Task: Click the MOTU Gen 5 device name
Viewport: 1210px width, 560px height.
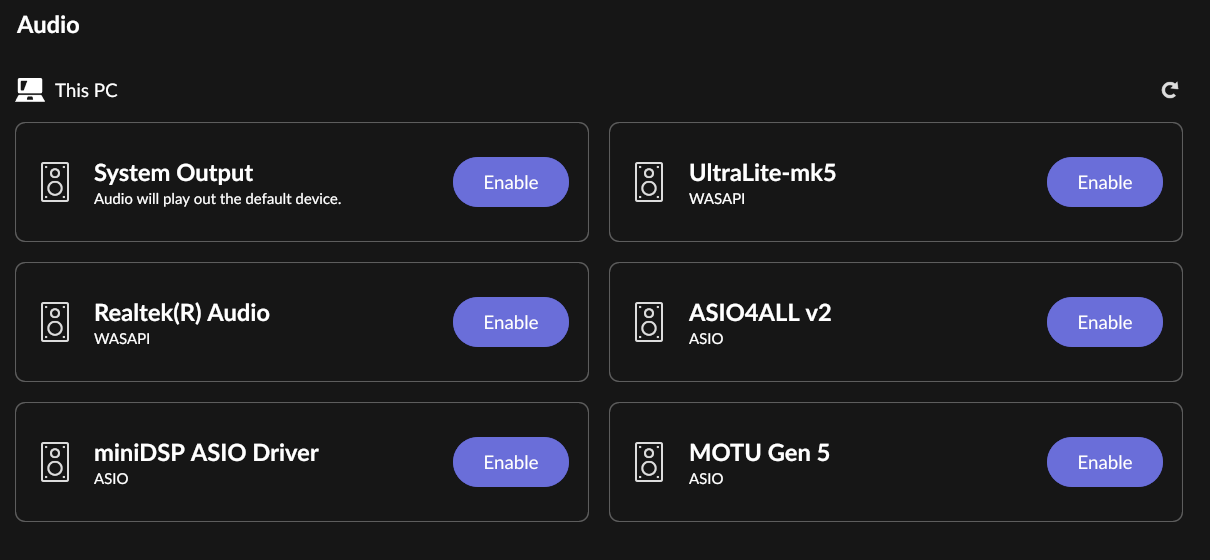Action: pyautogui.click(x=760, y=453)
